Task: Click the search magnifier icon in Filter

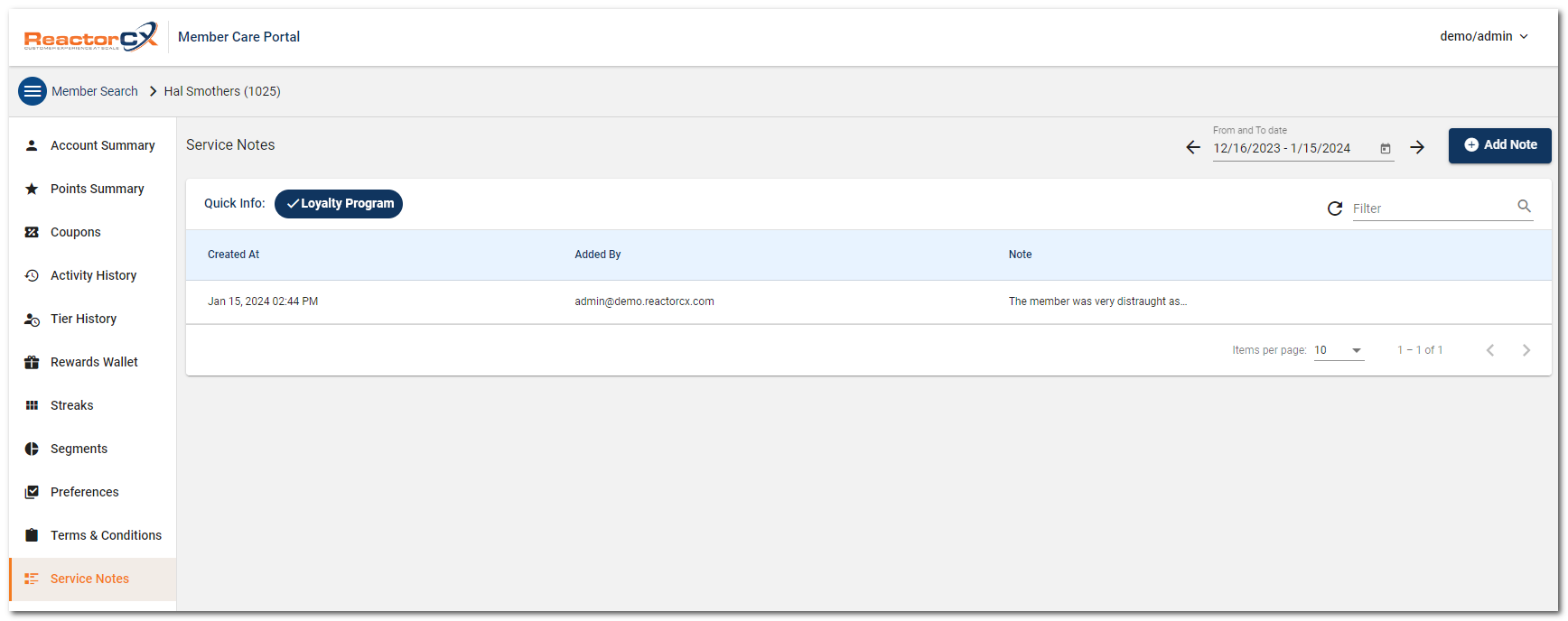Action: [x=1524, y=207]
